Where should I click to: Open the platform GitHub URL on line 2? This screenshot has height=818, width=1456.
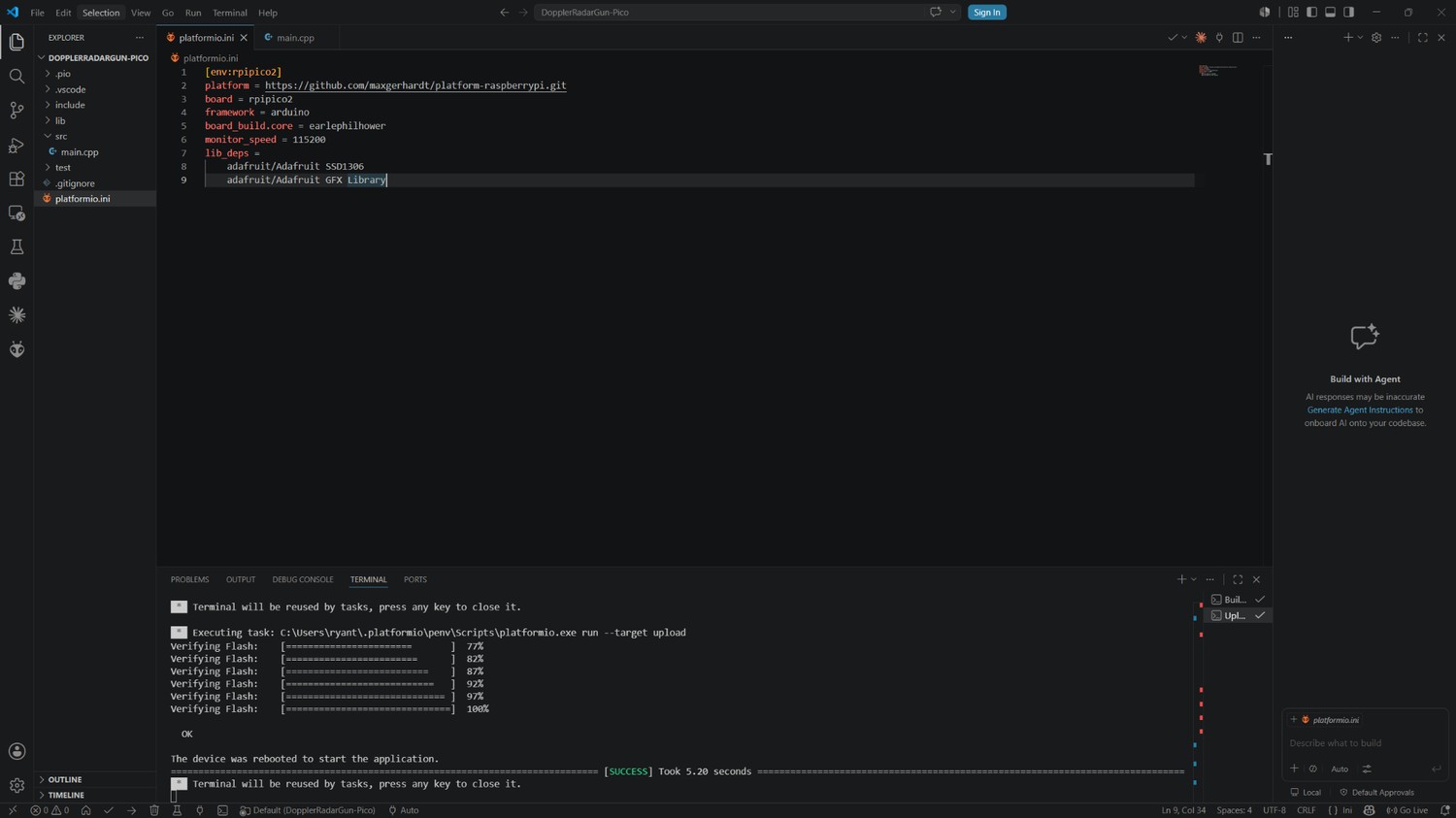tap(415, 85)
